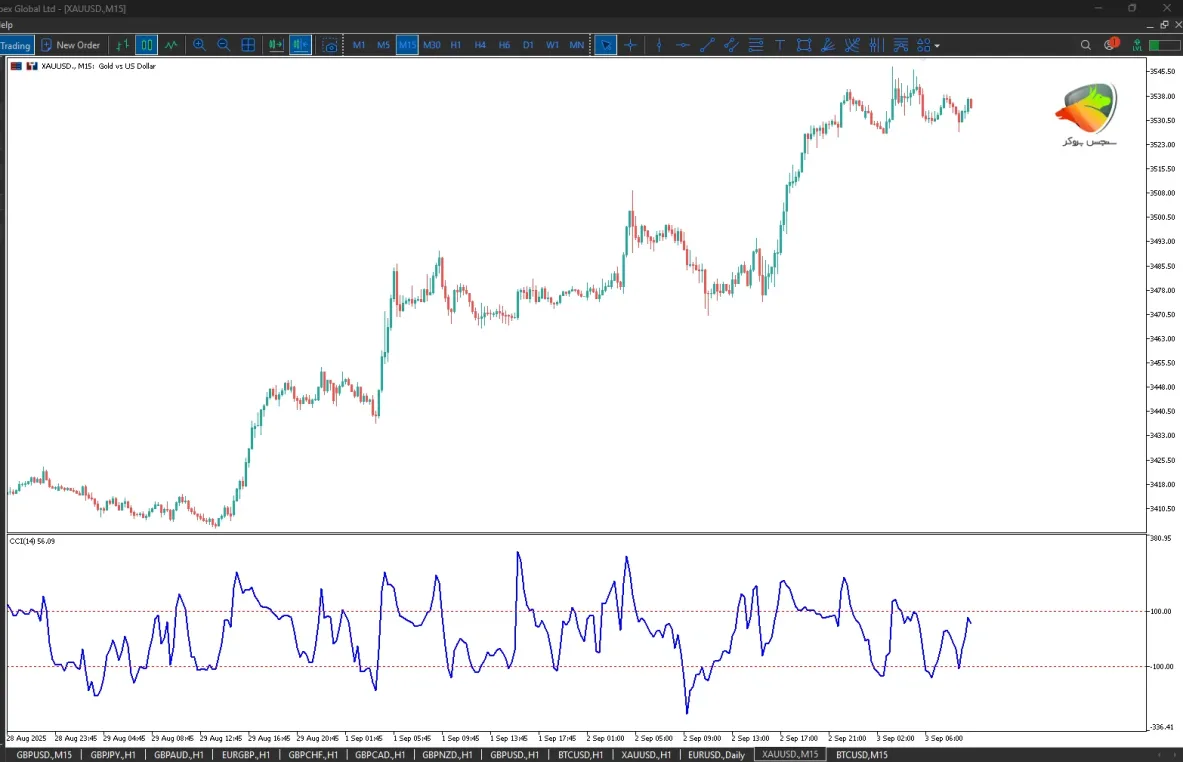Screen dimensions: 1183x762
Task: Switch to XAUUSD.,H1 chart tab
Action: click(646, 754)
